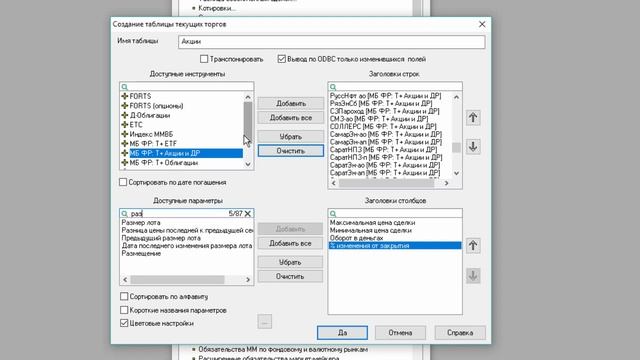Click search icon in row headers

pyautogui.click(x=333, y=87)
